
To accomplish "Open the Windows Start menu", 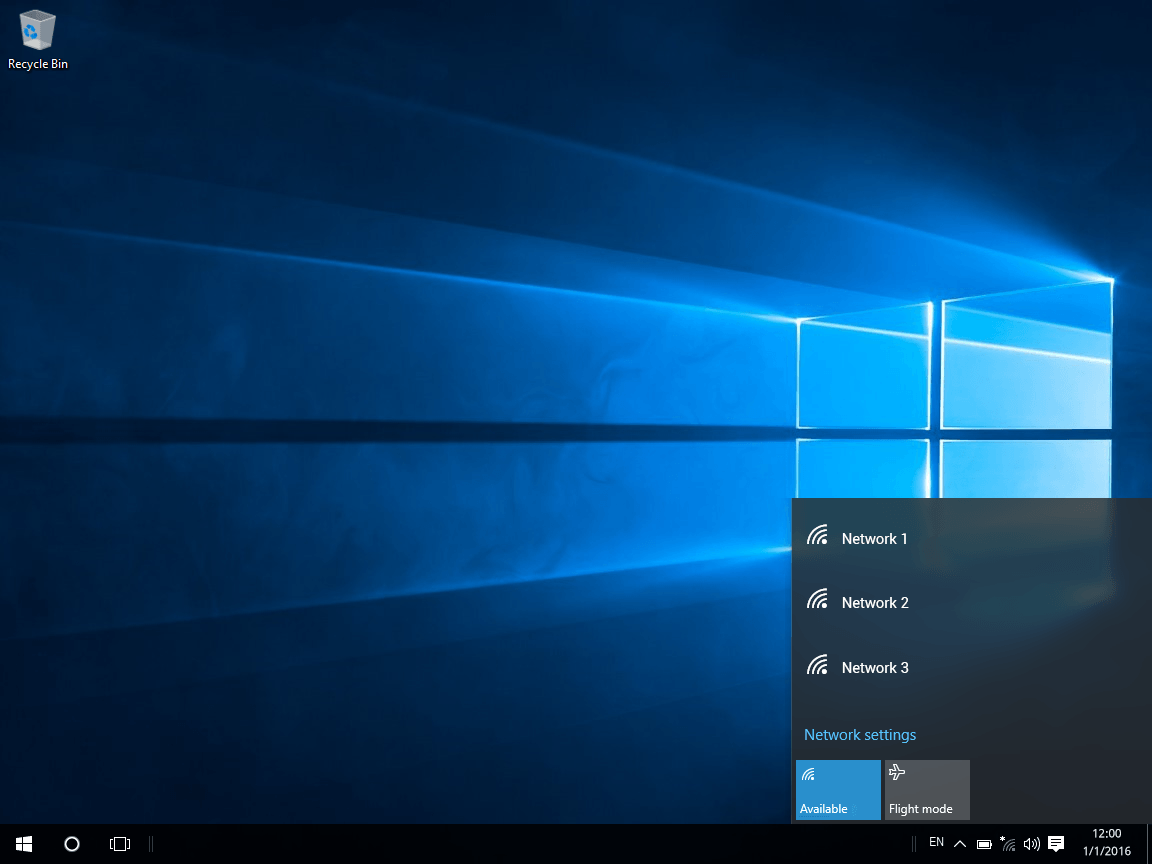I will [24, 843].
